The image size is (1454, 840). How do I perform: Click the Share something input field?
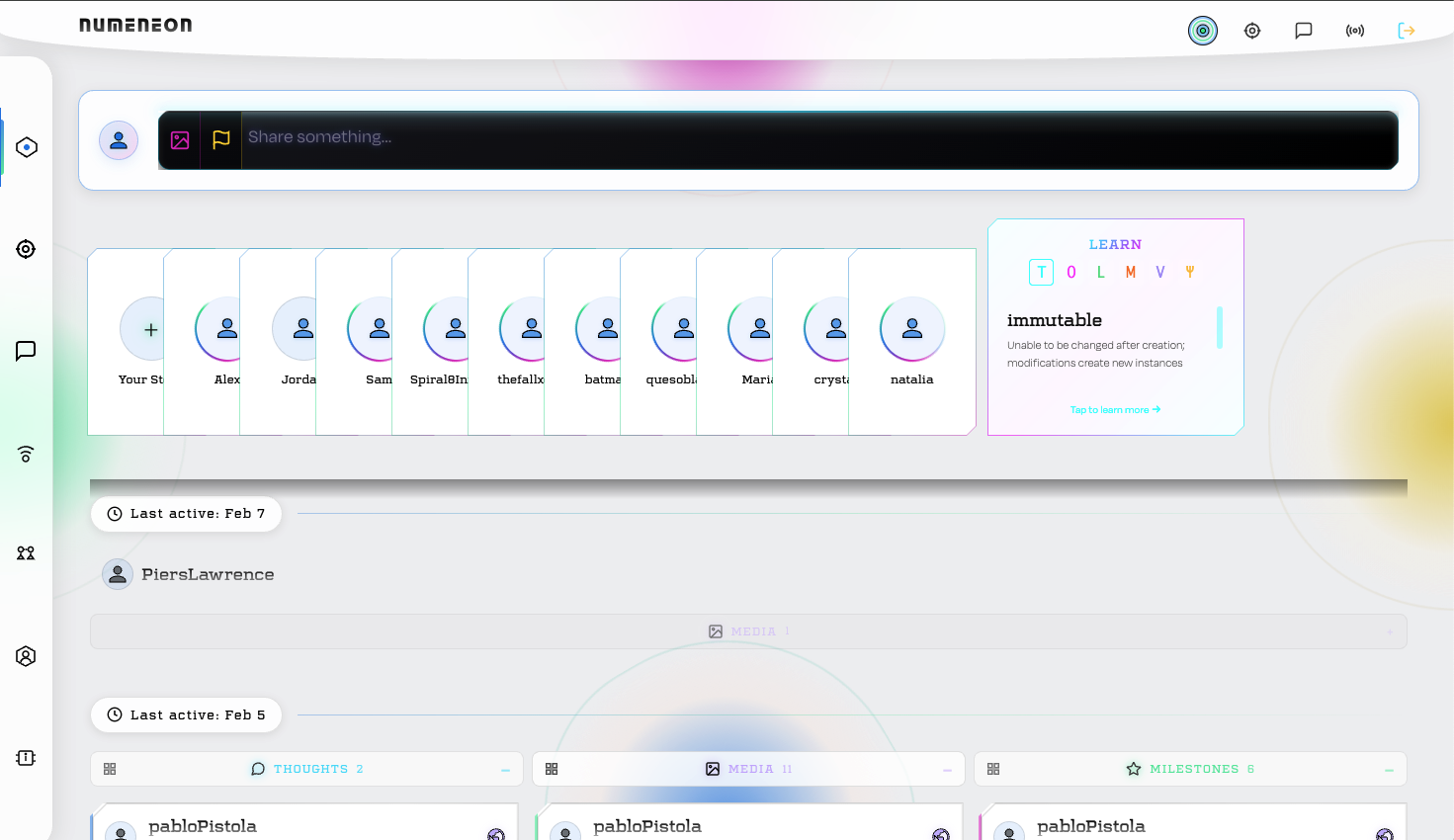pyautogui.click(x=692, y=138)
